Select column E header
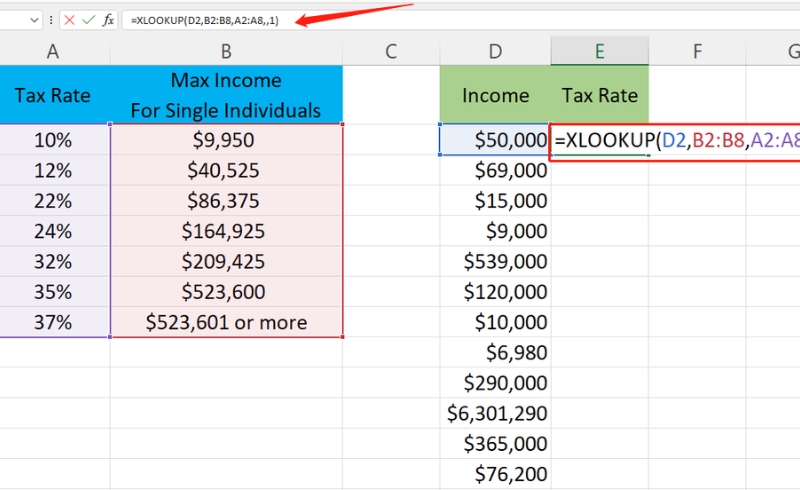The width and height of the screenshot is (800, 490). click(x=599, y=52)
